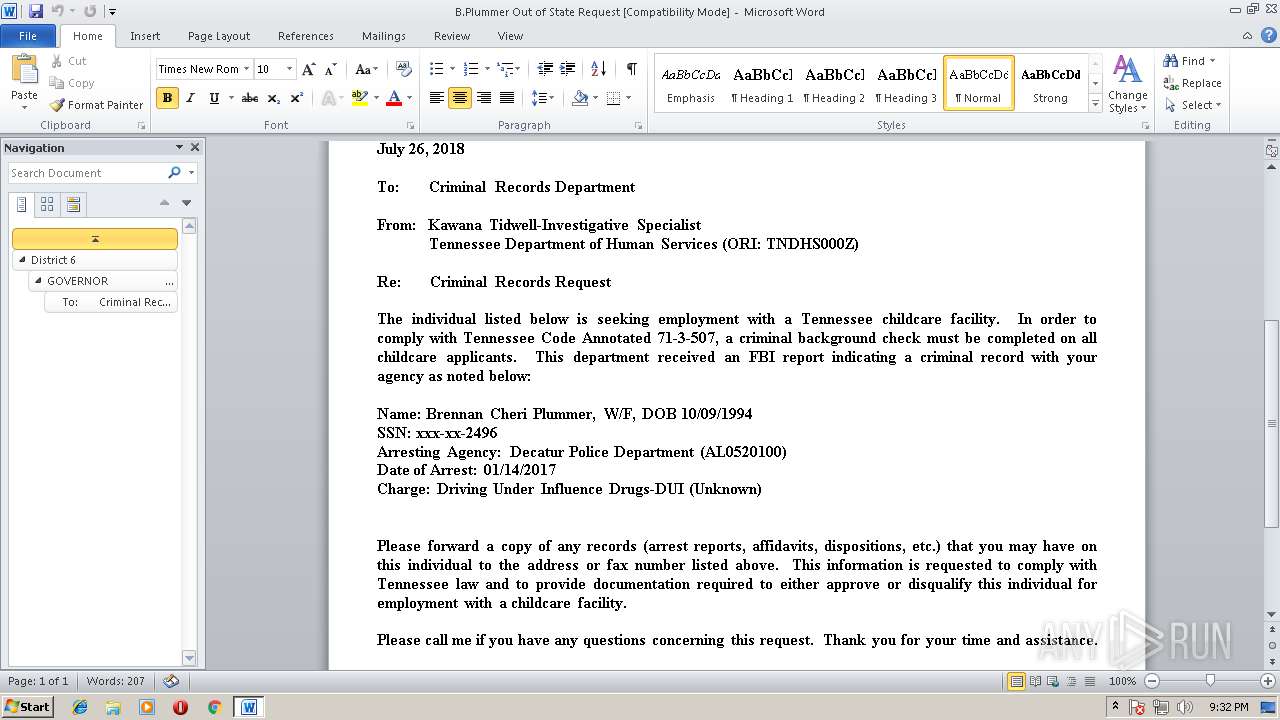Browse pages tab in Navigation pane
The height and width of the screenshot is (720, 1280).
tap(47, 205)
